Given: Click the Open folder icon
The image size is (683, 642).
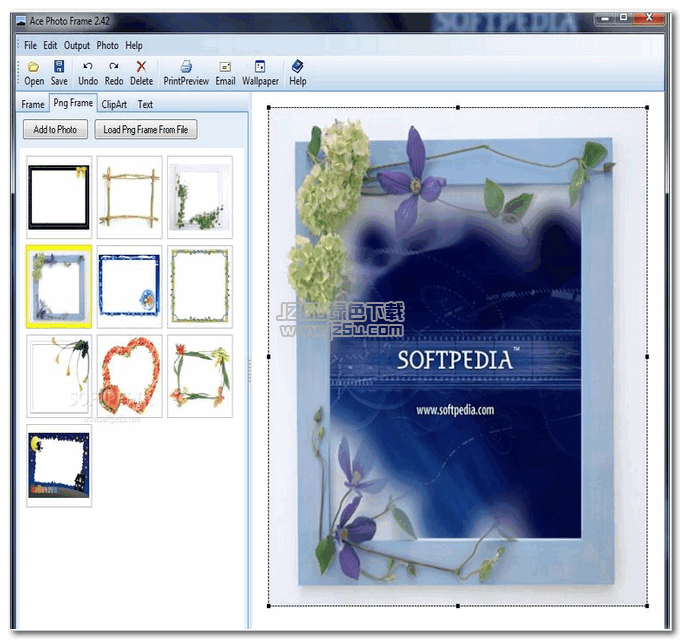Looking at the screenshot, I should point(33,67).
